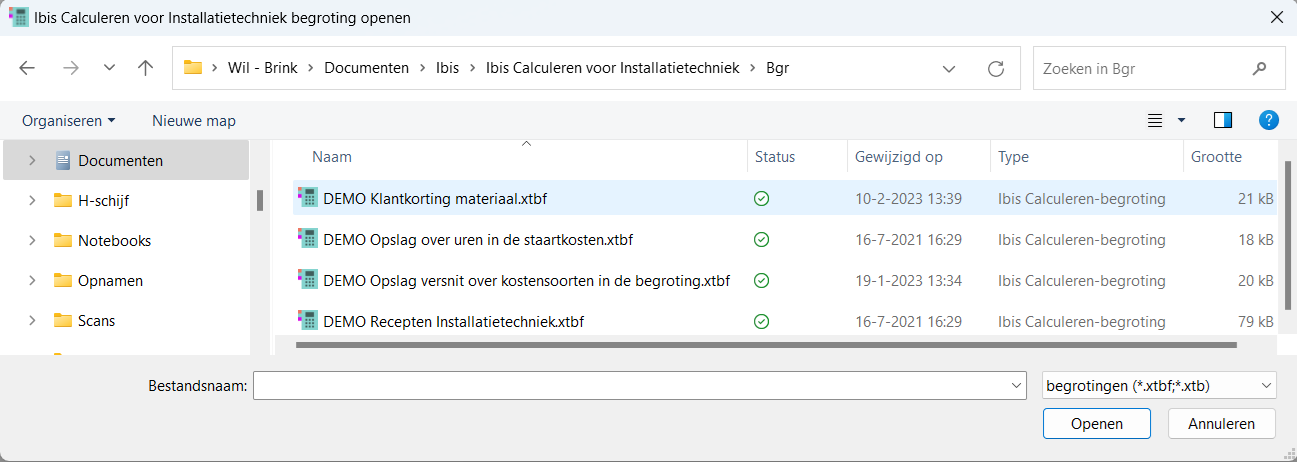Sort by Gewijzigd op column
1297x462 pixels.
(898, 157)
